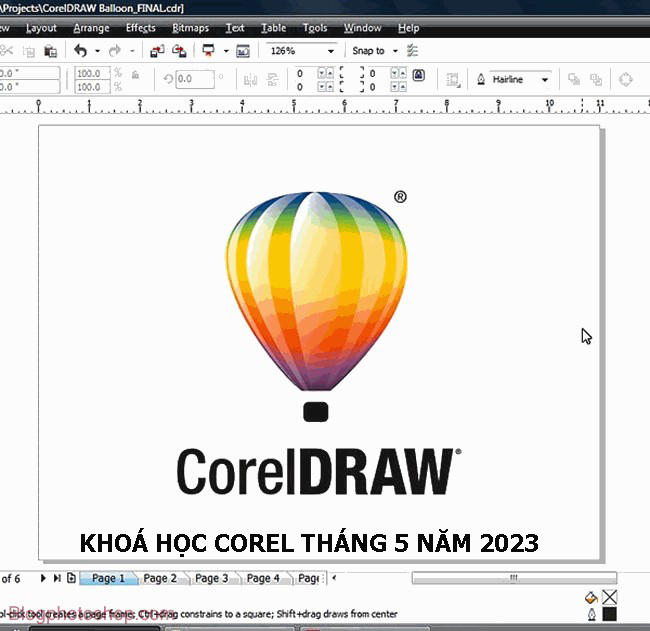Click the bottom-left corner roundness field
This screenshot has height=631, width=650.
click(305, 87)
